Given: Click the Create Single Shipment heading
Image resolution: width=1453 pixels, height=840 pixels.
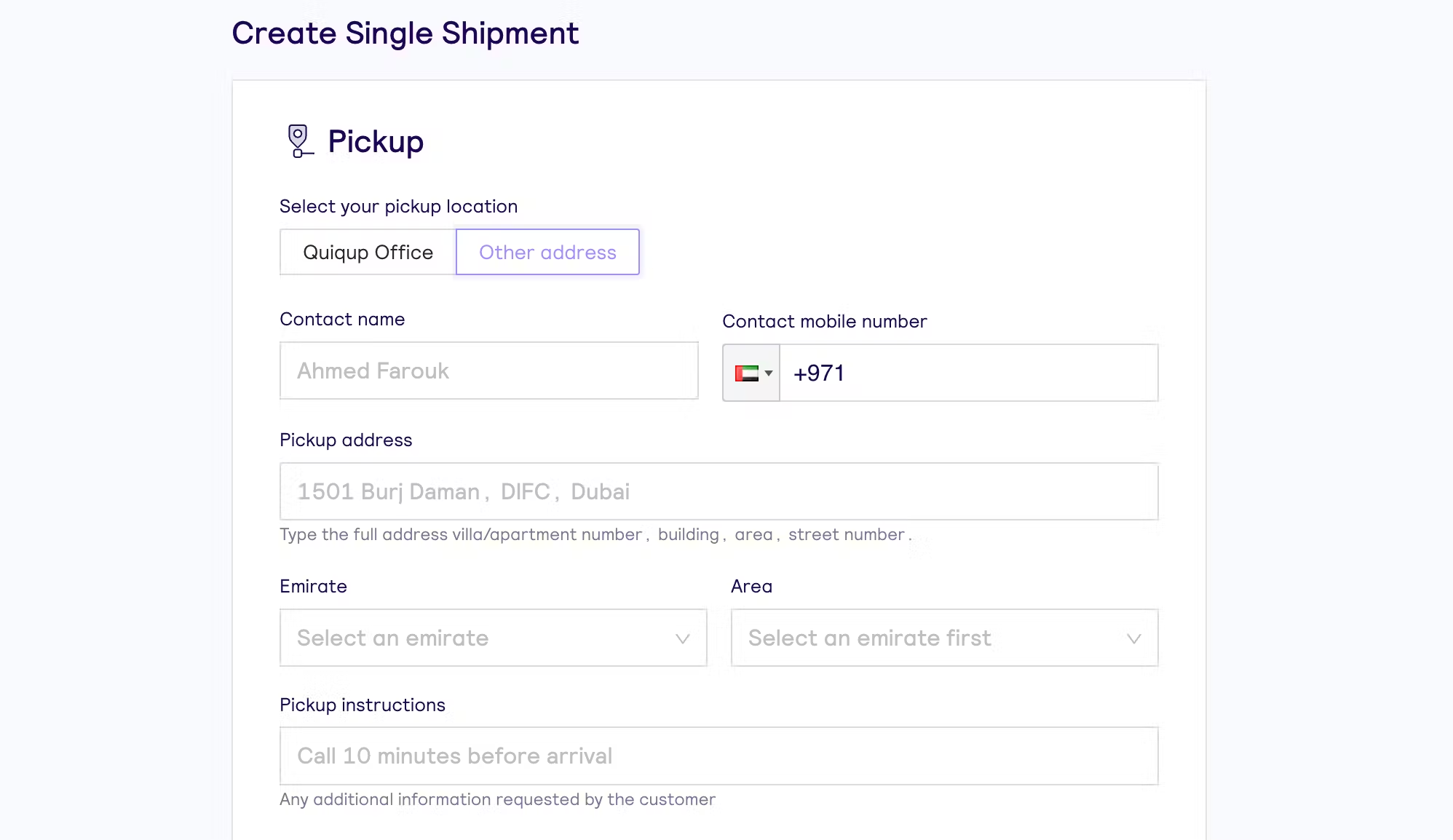Looking at the screenshot, I should point(405,33).
